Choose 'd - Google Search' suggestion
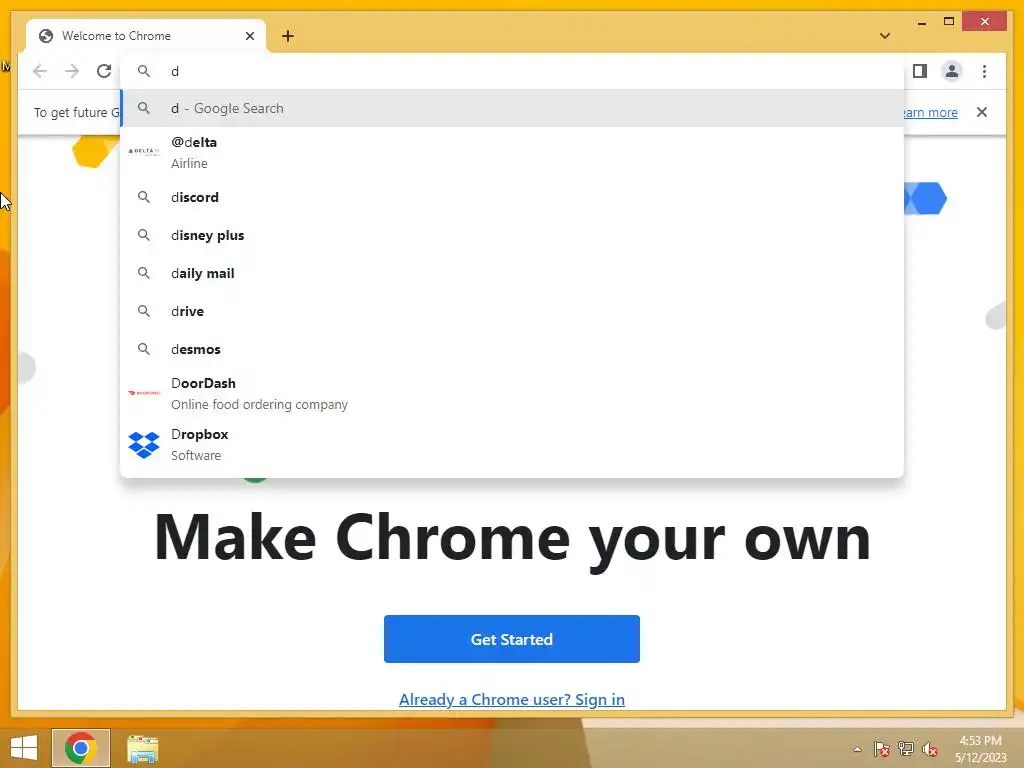This screenshot has height=768, width=1024. (512, 108)
